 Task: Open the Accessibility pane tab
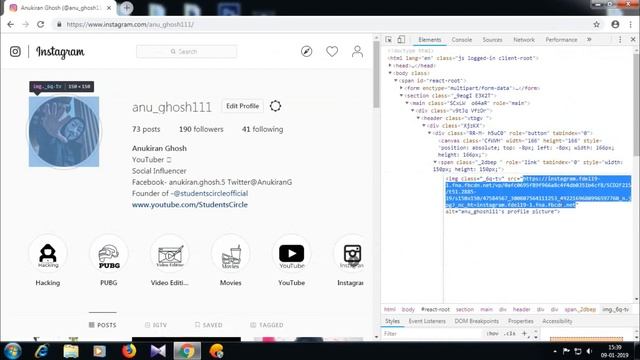[557, 321]
